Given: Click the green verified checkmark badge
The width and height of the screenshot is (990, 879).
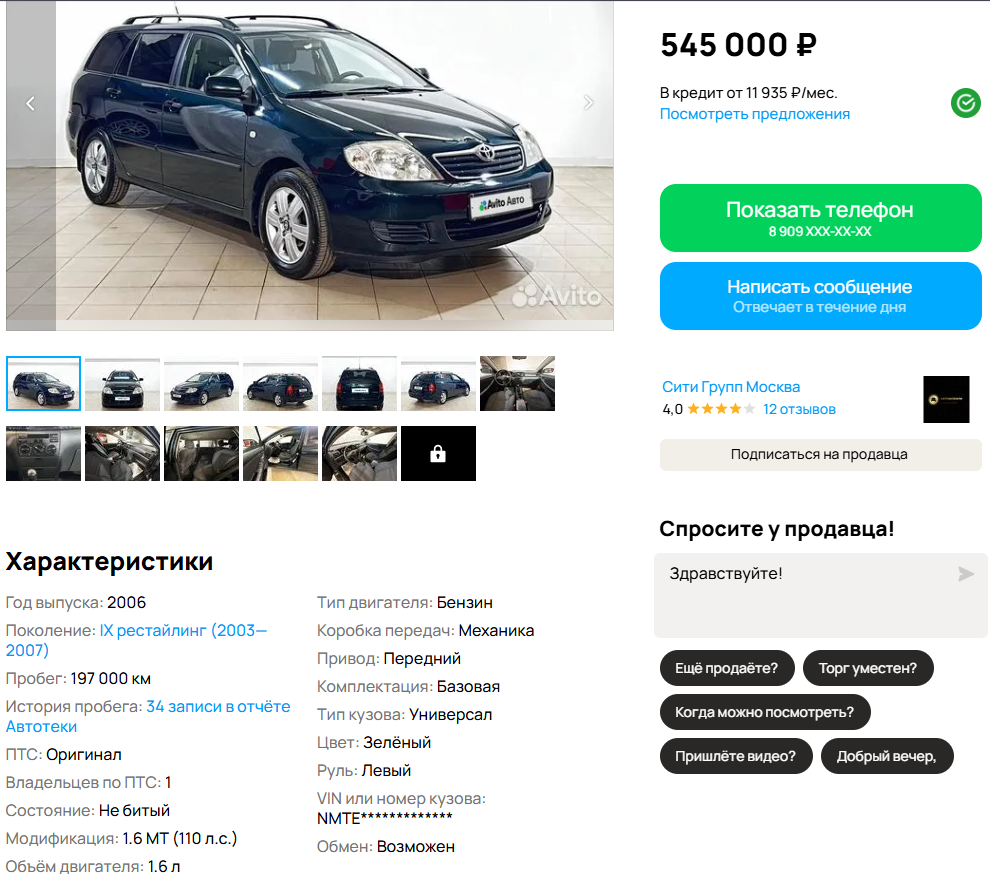Looking at the screenshot, I should click(965, 103).
